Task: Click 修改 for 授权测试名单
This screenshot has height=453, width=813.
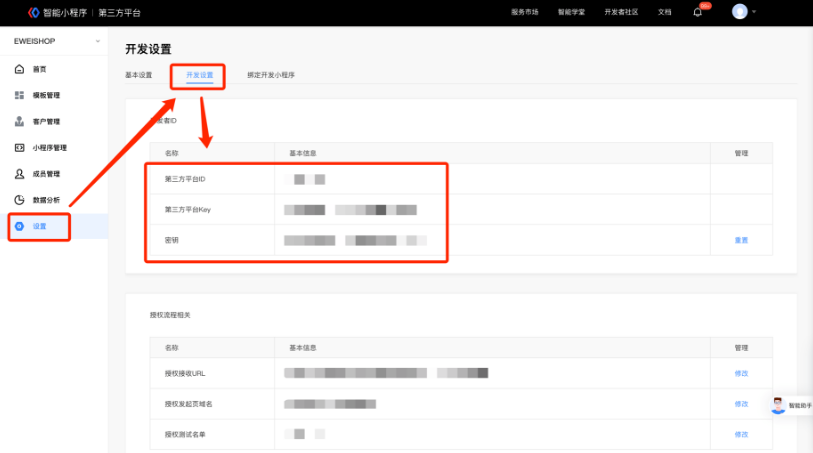Action: click(741, 434)
